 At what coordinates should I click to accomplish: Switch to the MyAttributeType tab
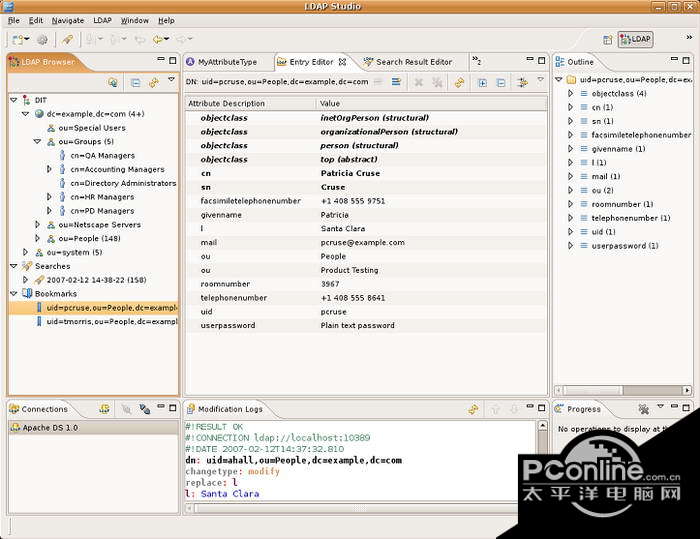click(227, 62)
